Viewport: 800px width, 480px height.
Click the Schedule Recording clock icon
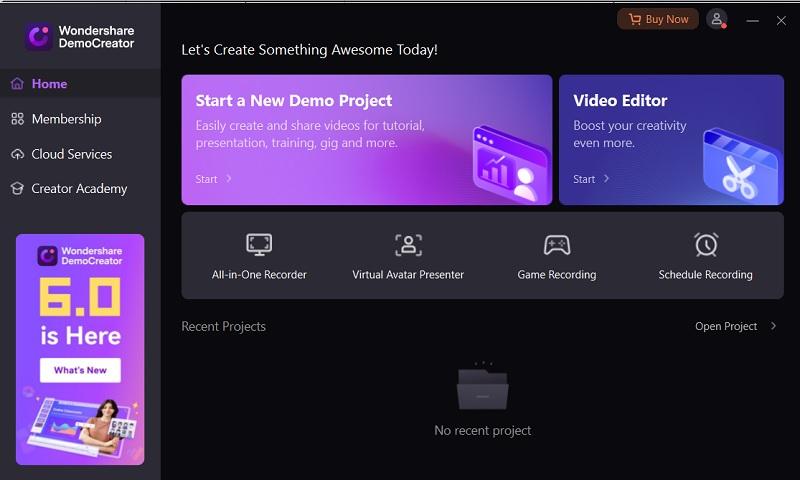point(706,244)
